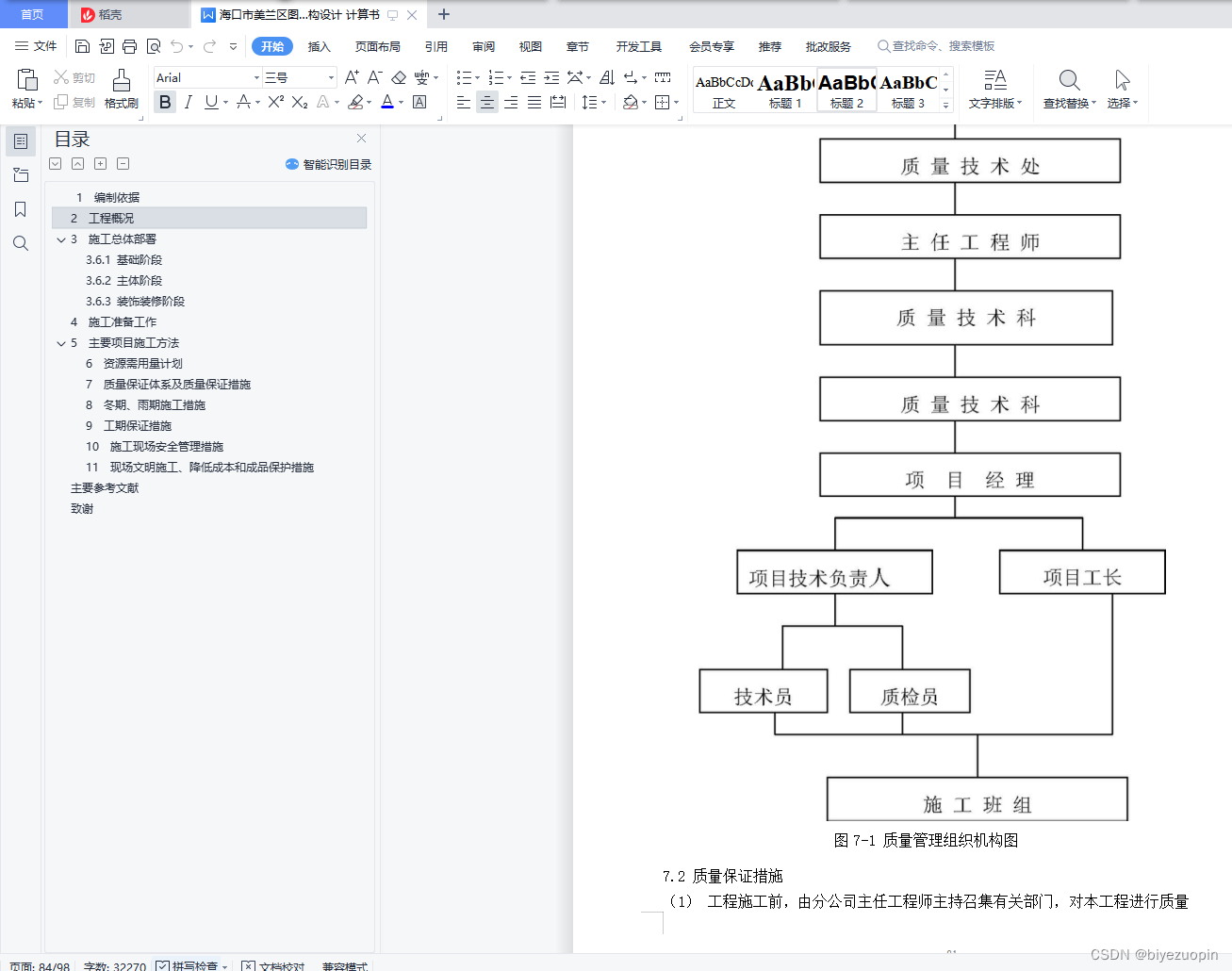Screen dimensions: 1232x971
Task: Open the 文件 menu
Action: [36, 46]
